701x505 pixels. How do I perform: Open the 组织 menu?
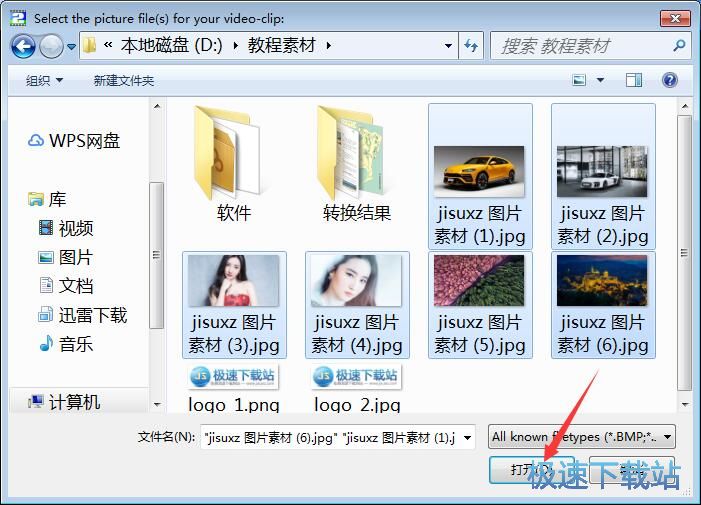[x=44, y=81]
